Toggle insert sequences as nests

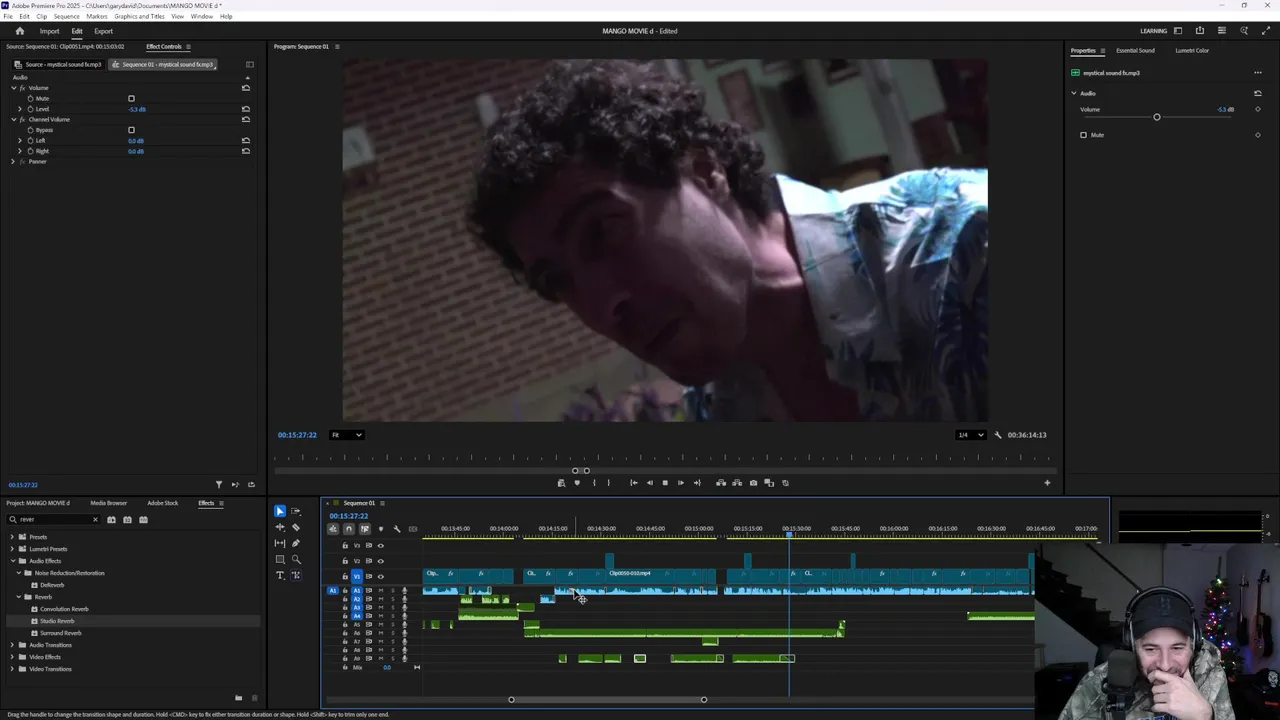(333, 529)
